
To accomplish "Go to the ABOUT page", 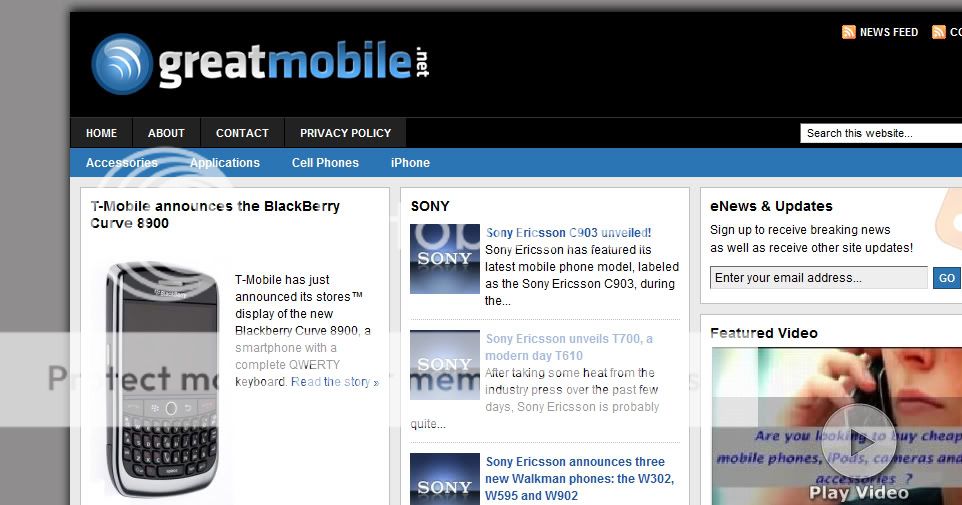I will pyautogui.click(x=166, y=133).
